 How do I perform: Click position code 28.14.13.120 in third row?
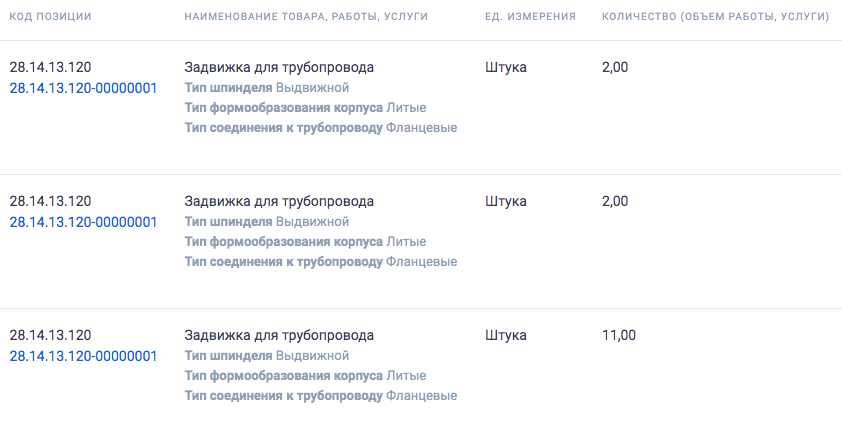(x=50, y=336)
